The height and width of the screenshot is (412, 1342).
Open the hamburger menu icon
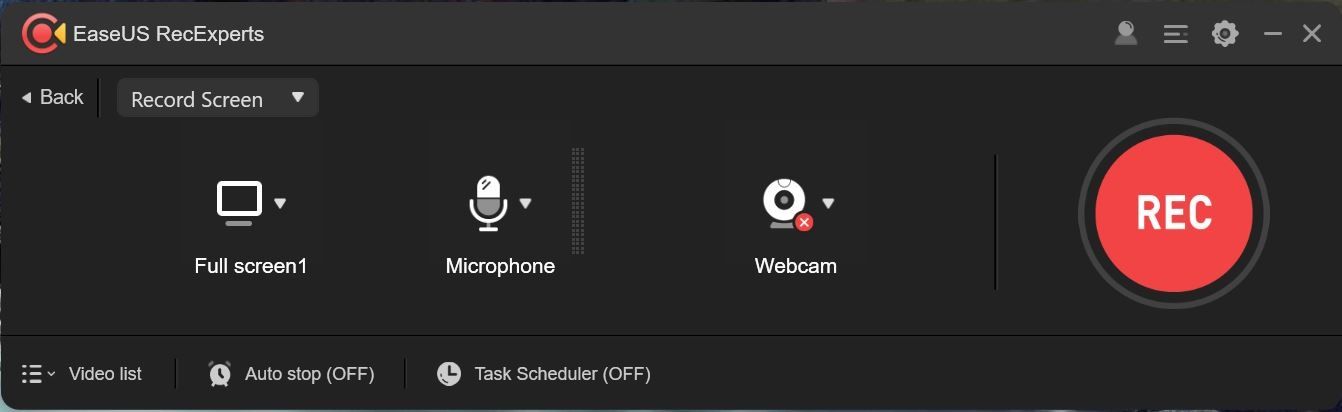point(1175,34)
